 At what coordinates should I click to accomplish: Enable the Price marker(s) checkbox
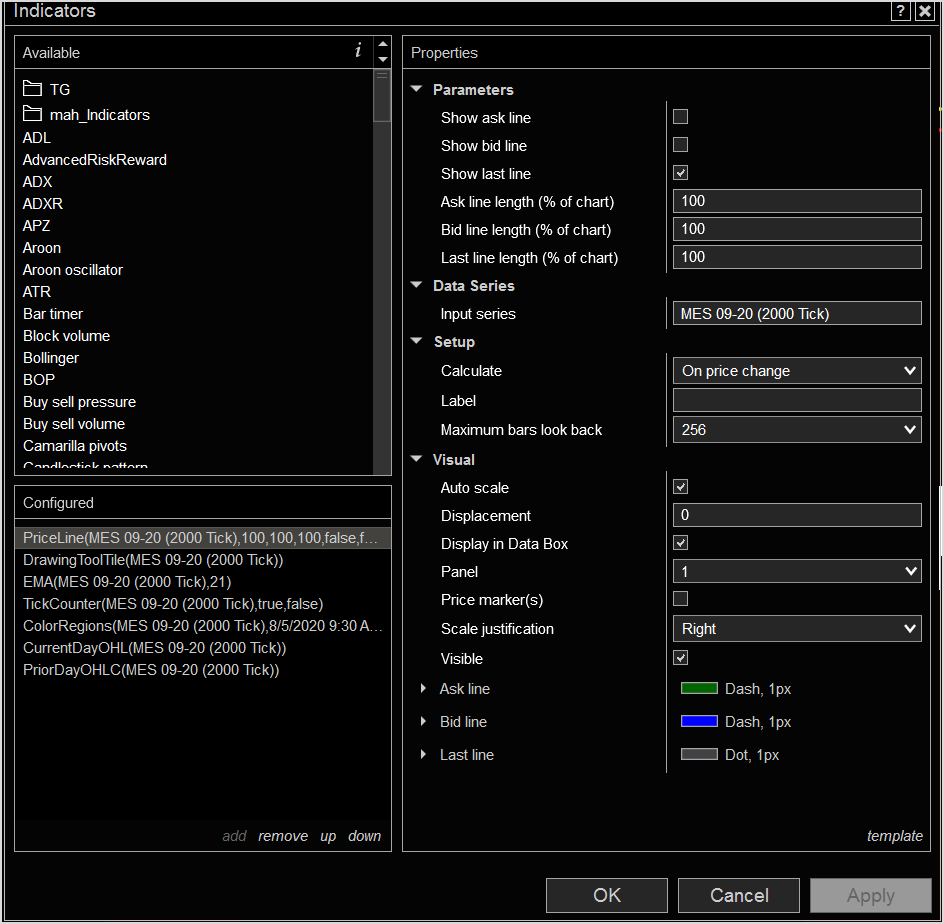[680, 599]
